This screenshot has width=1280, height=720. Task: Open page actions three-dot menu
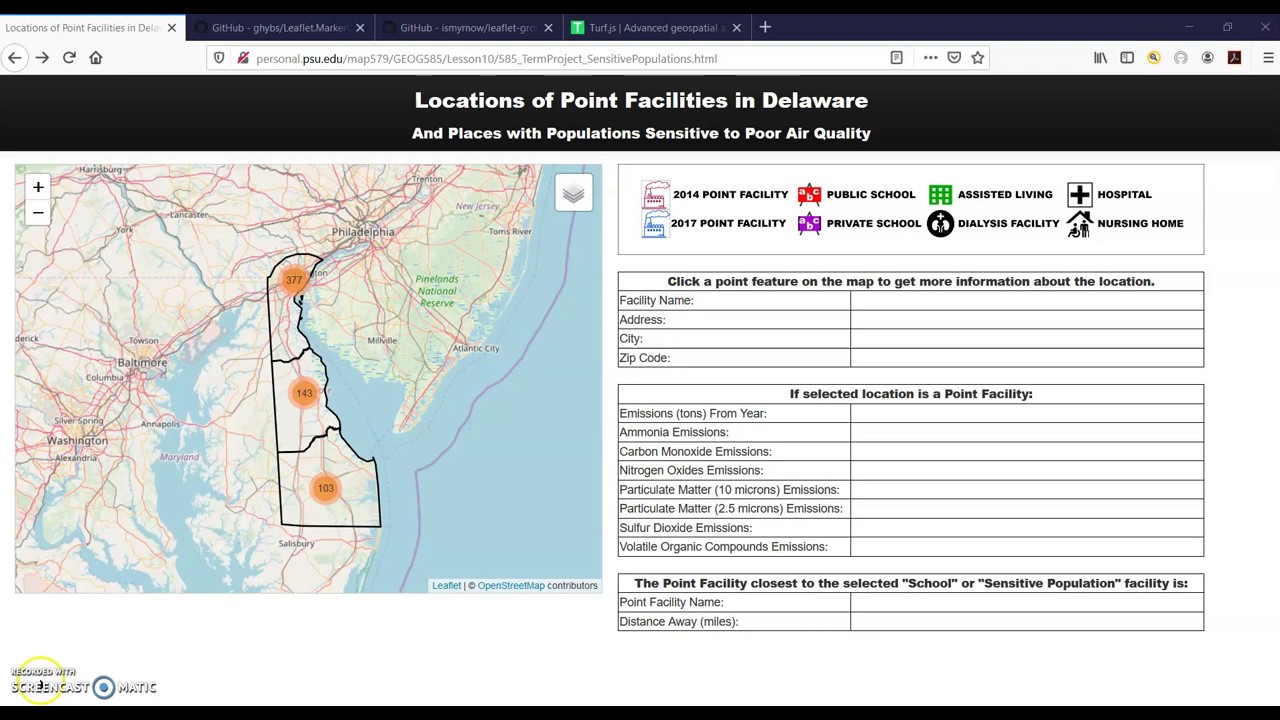(930, 58)
